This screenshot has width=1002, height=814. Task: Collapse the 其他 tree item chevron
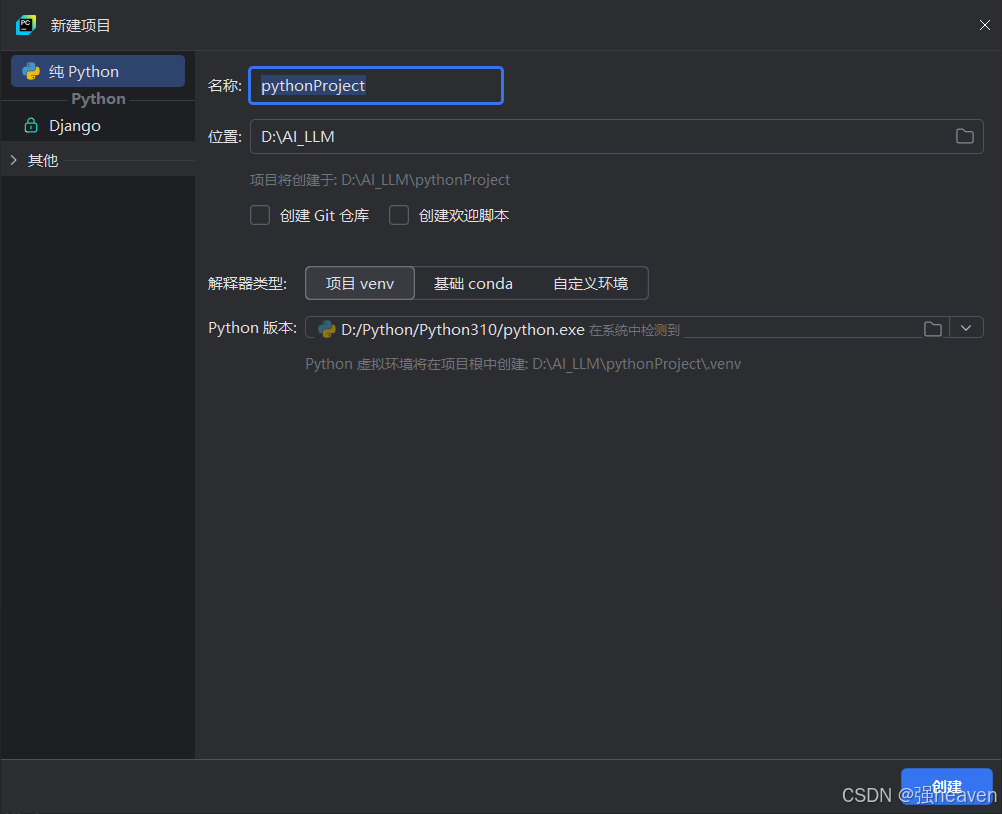point(13,160)
